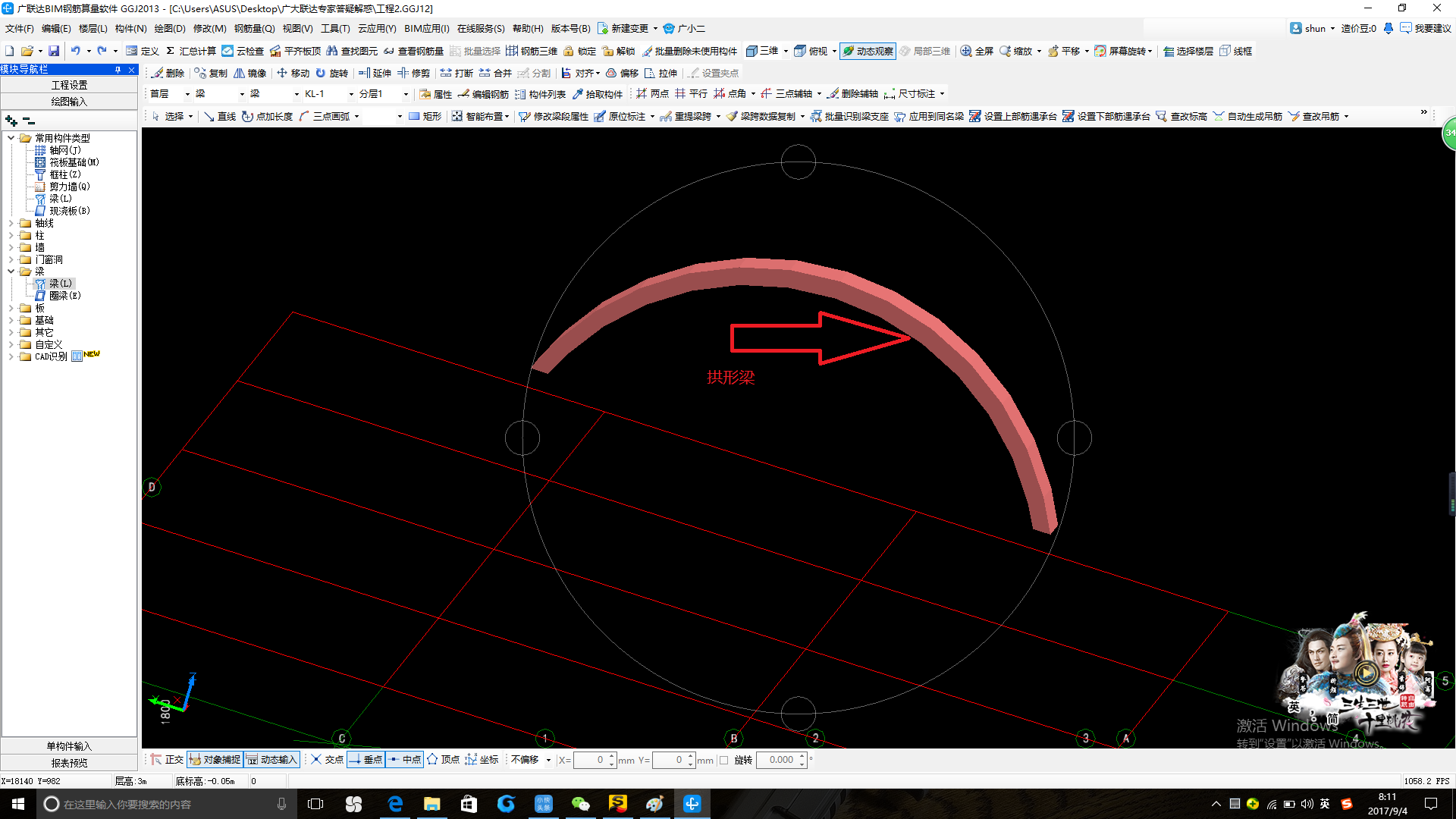This screenshot has height=819, width=1456.
Task: Open the 绘图(D) menu
Action: tap(170, 28)
